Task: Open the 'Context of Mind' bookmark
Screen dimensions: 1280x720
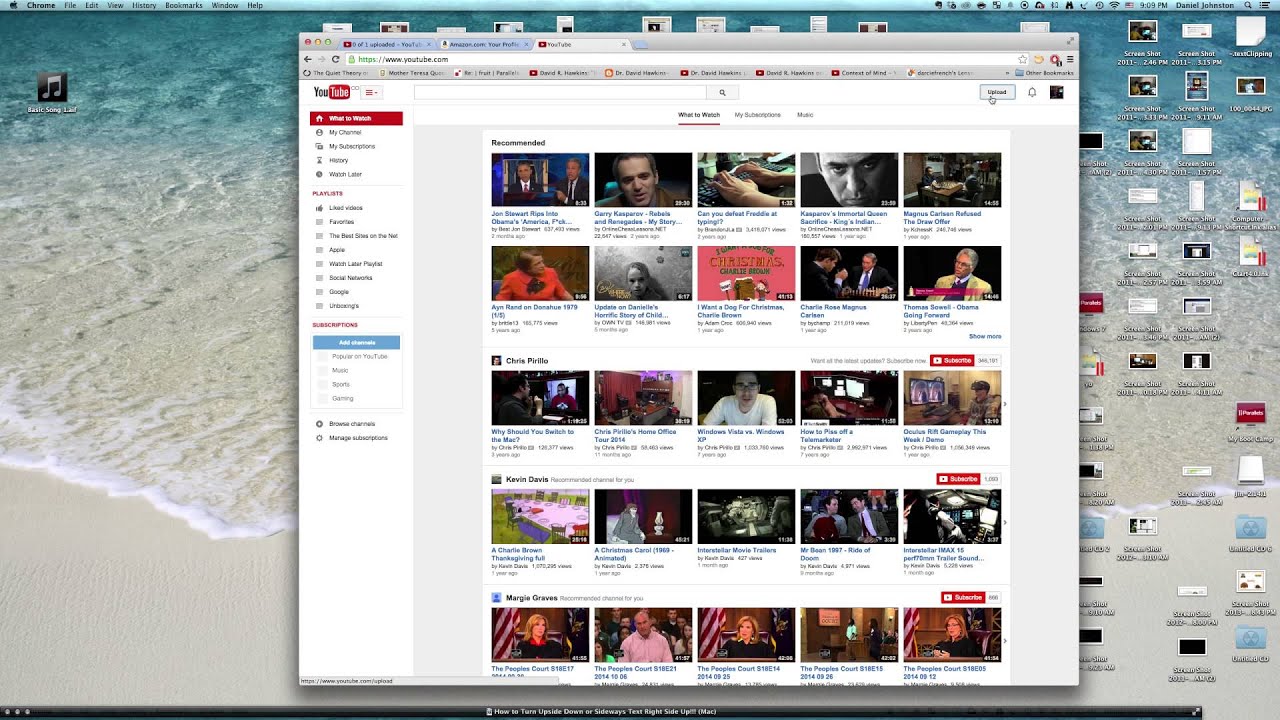Action: pyautogui.click(x=863, y=73)
